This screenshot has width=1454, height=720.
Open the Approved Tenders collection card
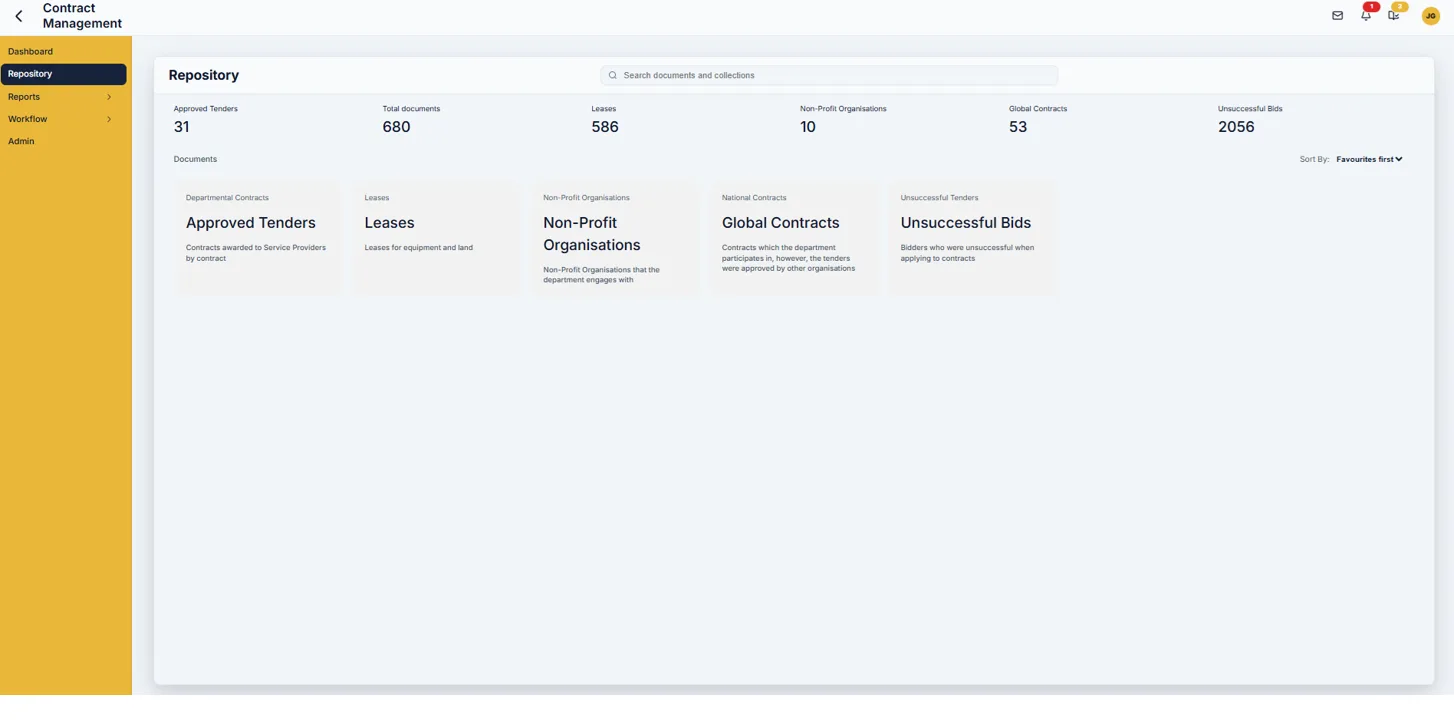pos(259,238)
